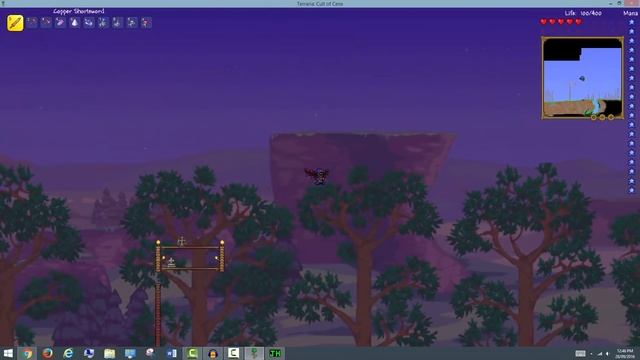
Task: Open Google Chrome from the taskbar
Action: 27,353
